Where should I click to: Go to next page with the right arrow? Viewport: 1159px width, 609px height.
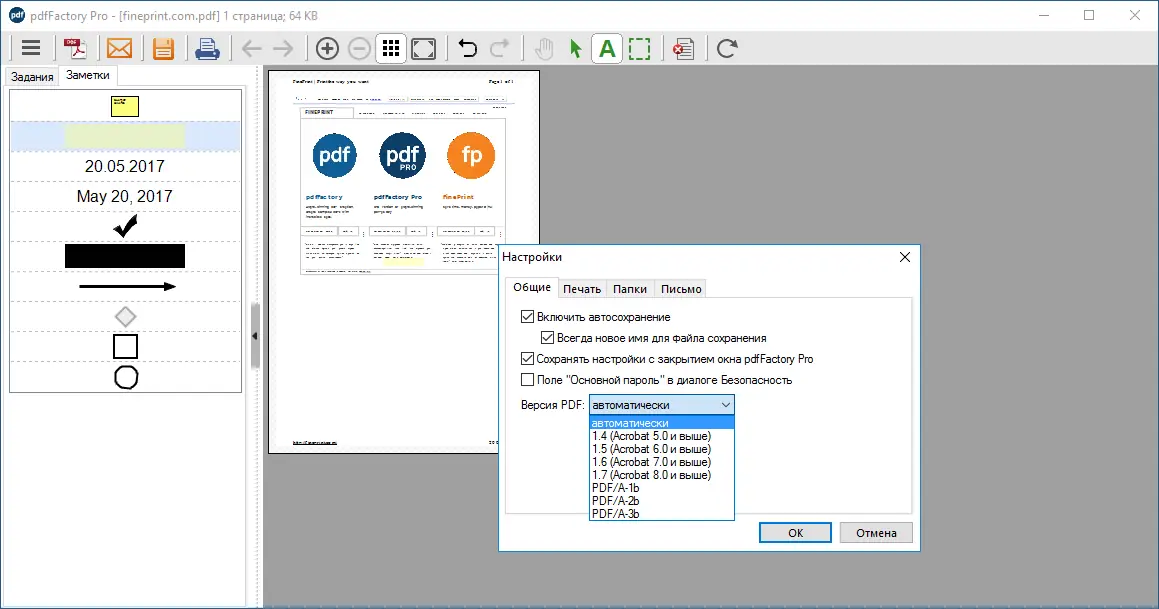click(283, 49)
